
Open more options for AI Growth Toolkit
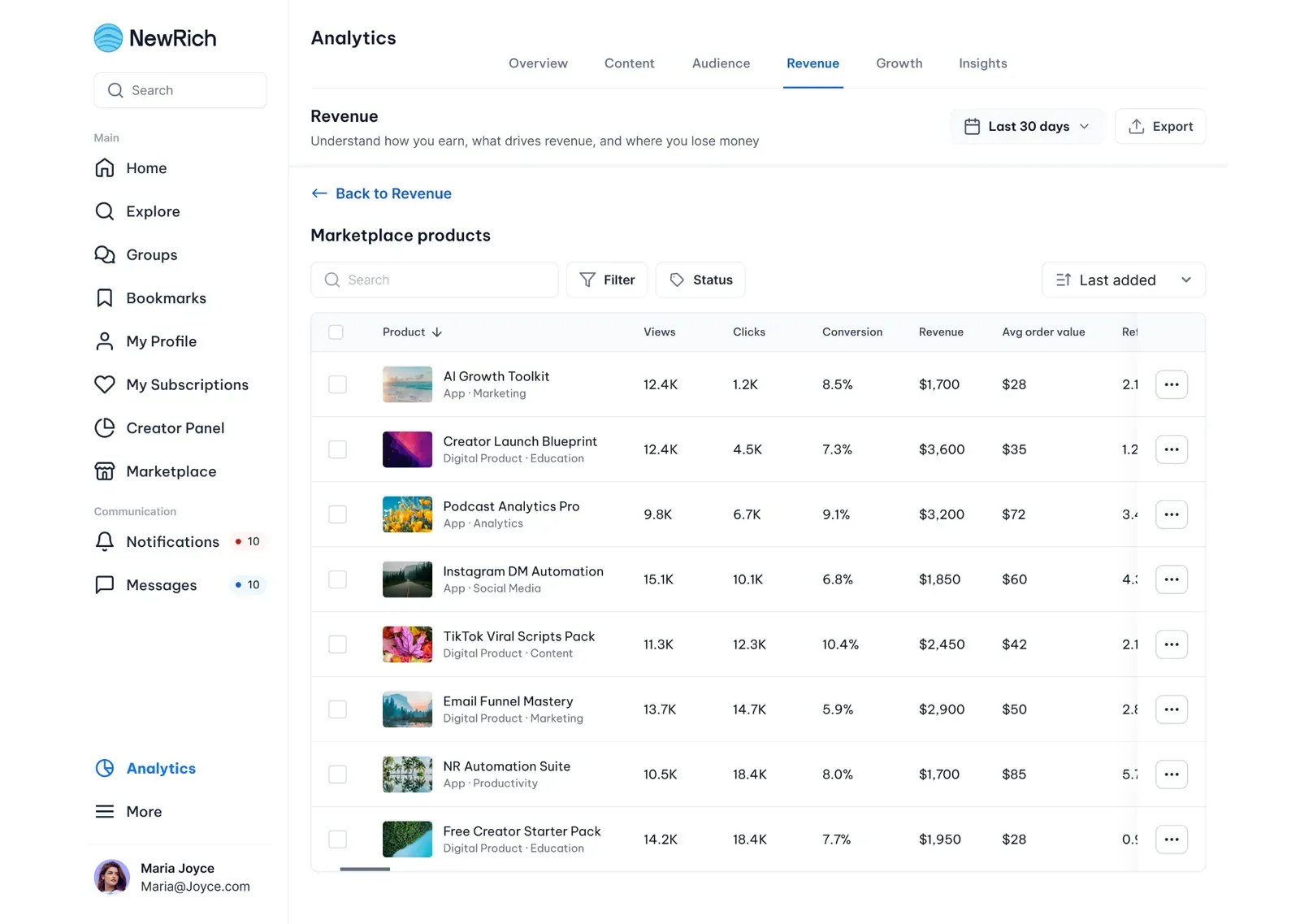tap(1172, 384)
